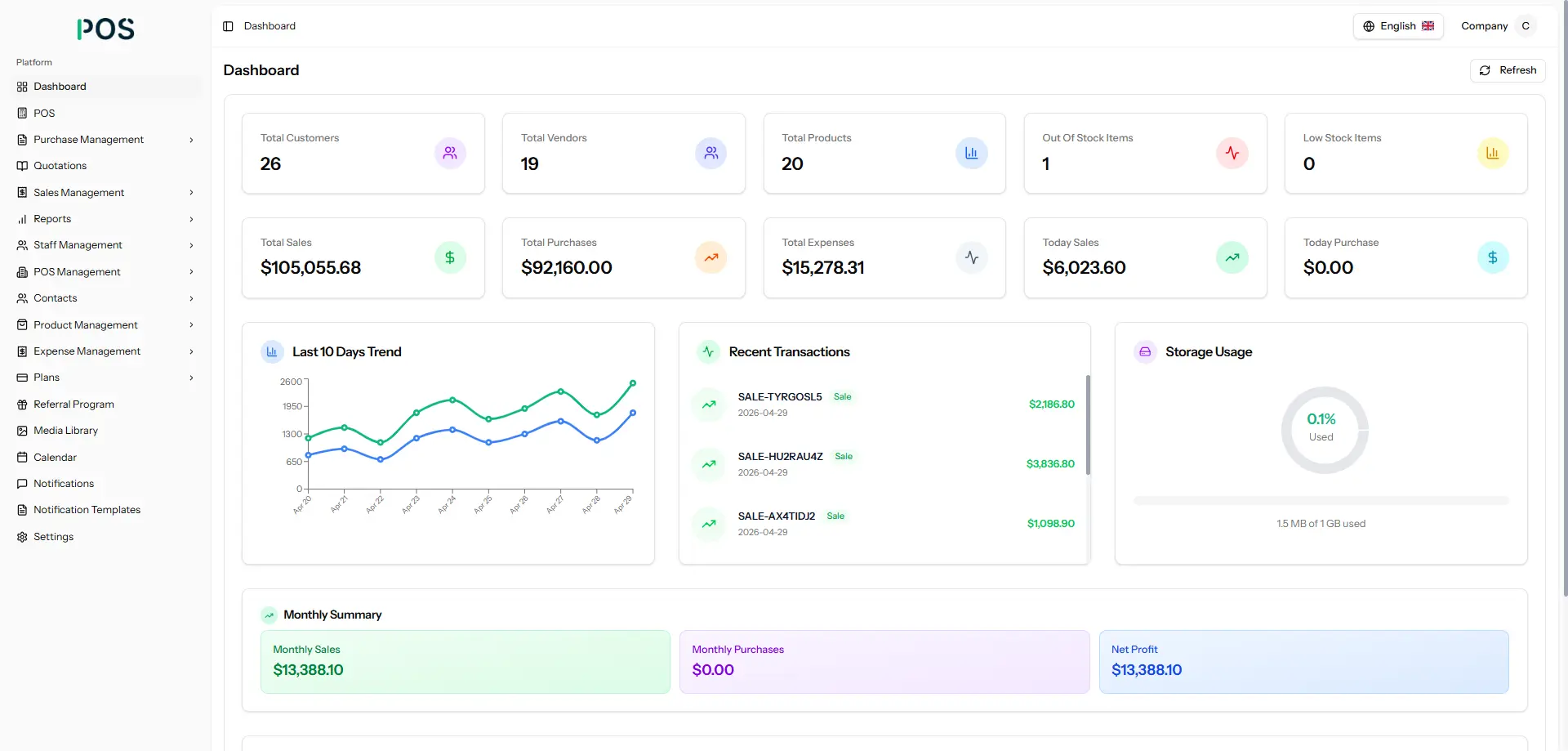The width and height of the screenshot is (1568, 751).
Task: Click the Referral Program gift icon
Action: coord(22,405)
